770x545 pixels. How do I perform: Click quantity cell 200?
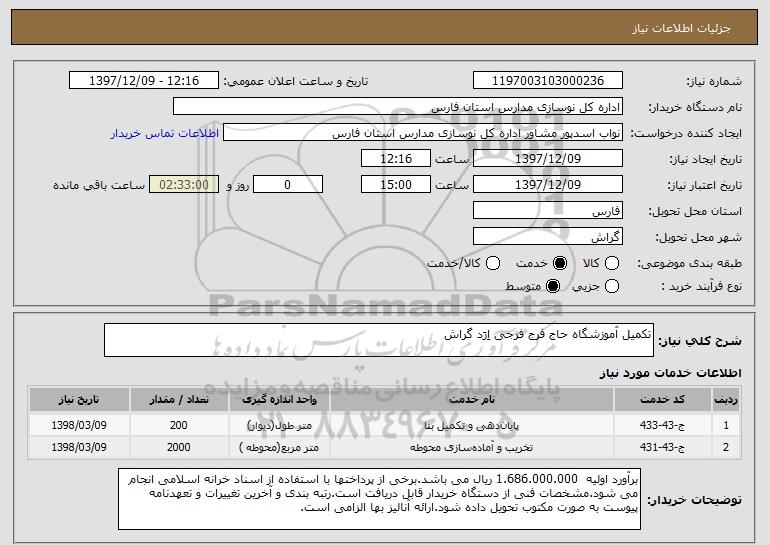coord(179,425)
